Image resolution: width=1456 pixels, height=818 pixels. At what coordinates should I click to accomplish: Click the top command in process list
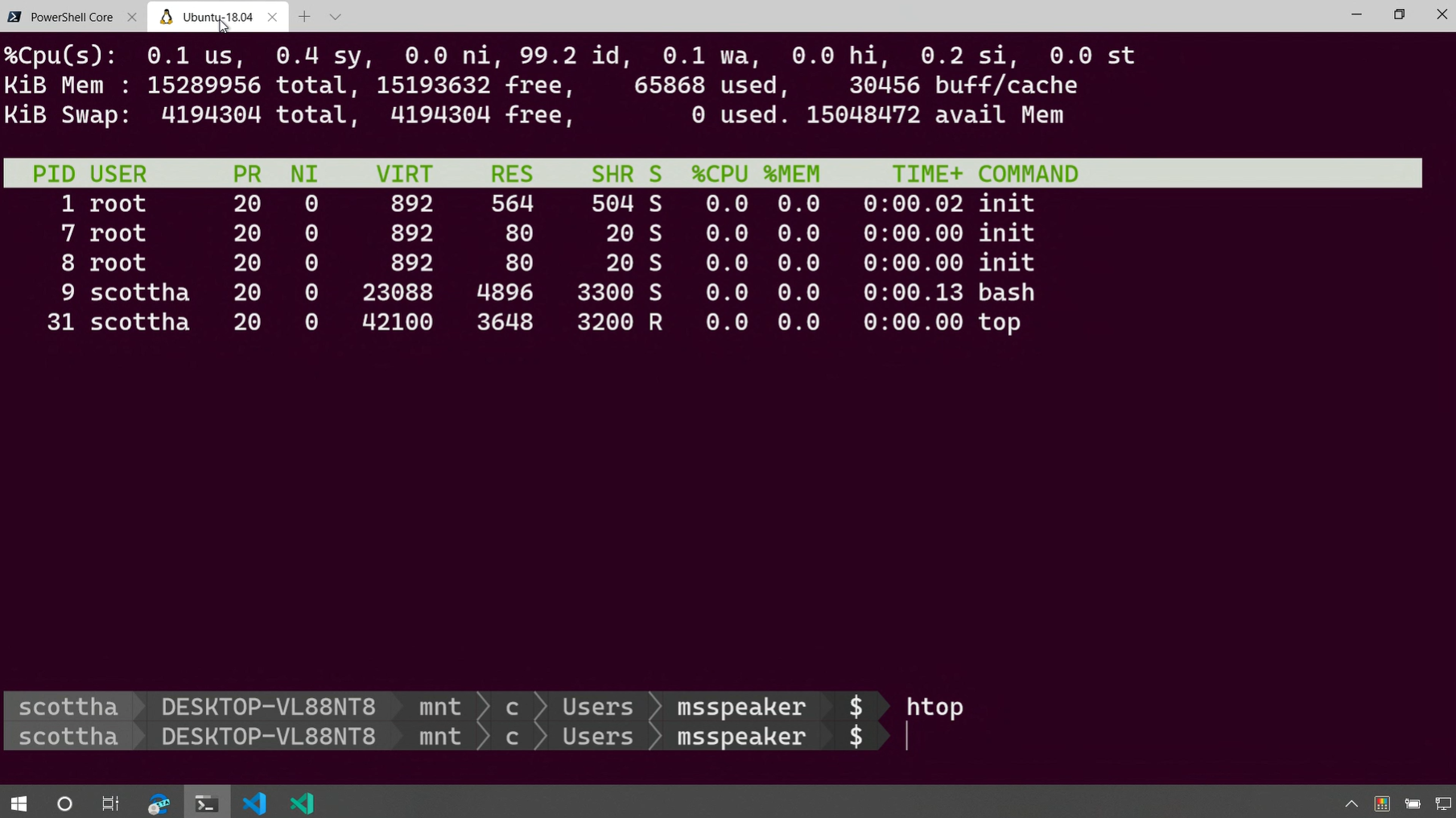point(999,322)
